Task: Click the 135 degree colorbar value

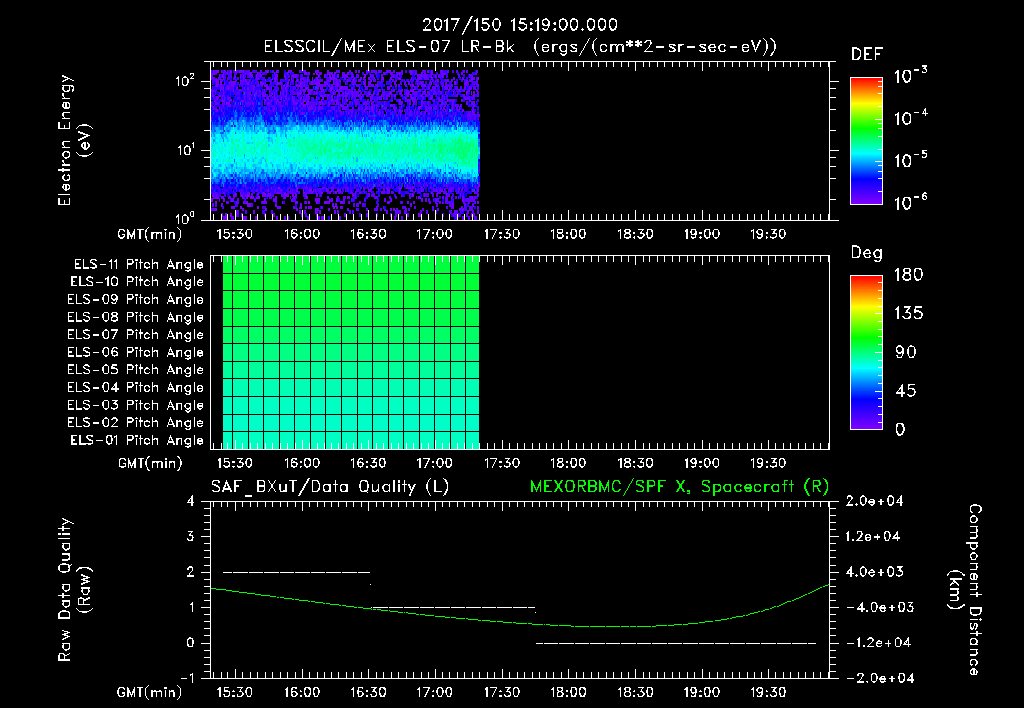Action: [x=909, y=313]
